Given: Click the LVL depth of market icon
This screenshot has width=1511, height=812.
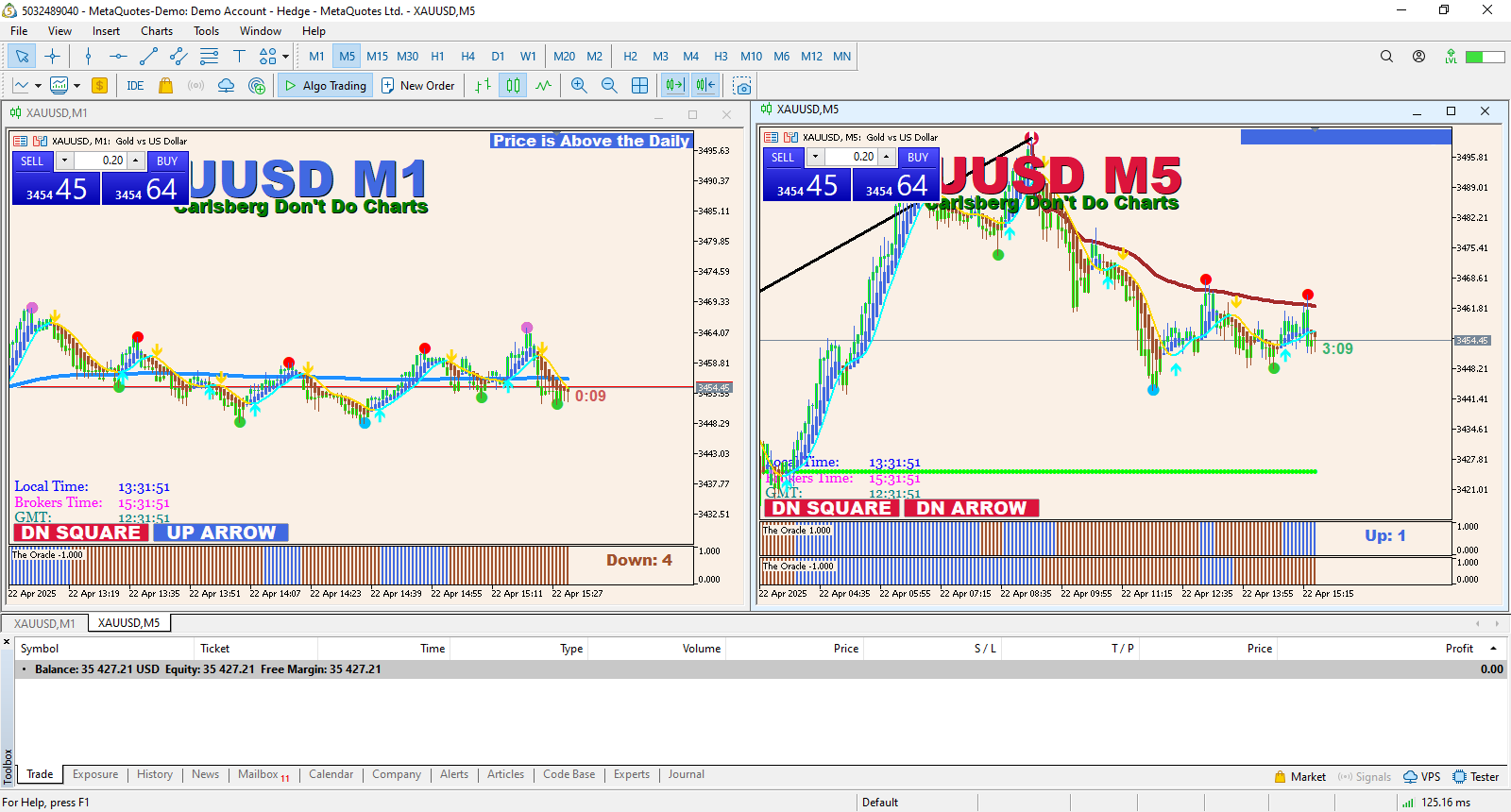Looking at the screenshot, I should point(1451,57).
